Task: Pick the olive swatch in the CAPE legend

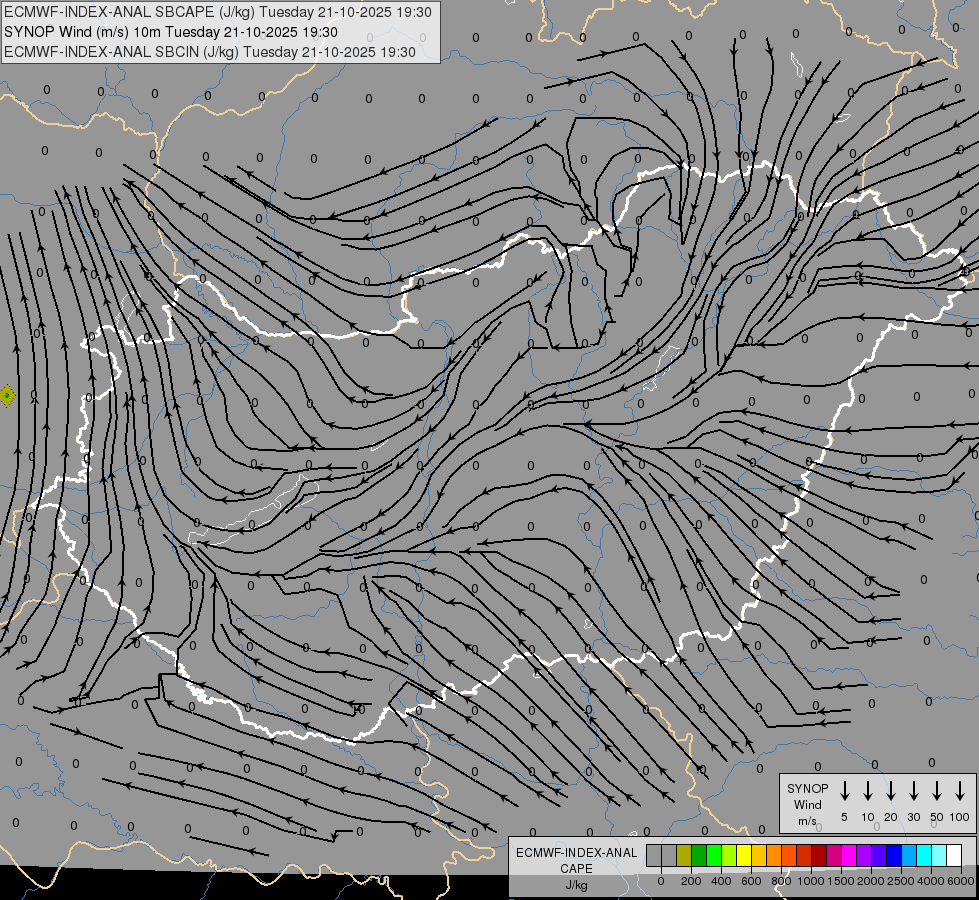Action: (x=684, y=855)
